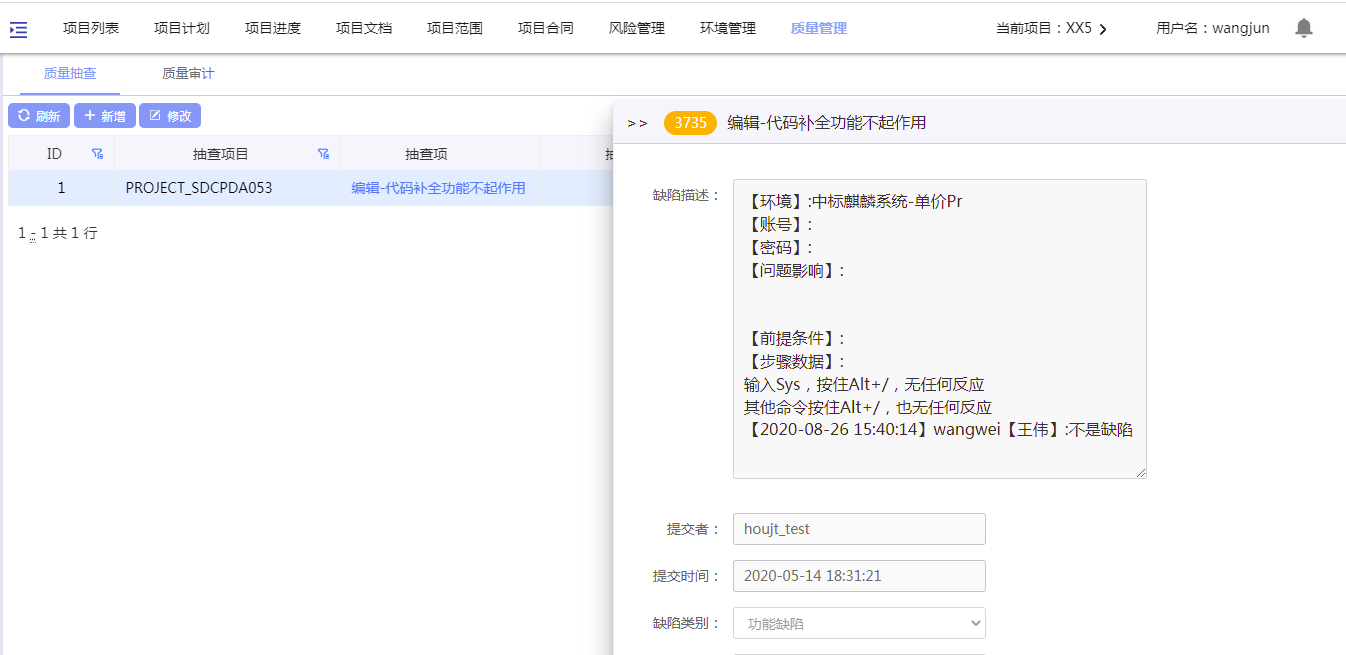
Task: Toggle the sidebar menu collapse icon
Action: pyautogui.click(x=18, y=30)
